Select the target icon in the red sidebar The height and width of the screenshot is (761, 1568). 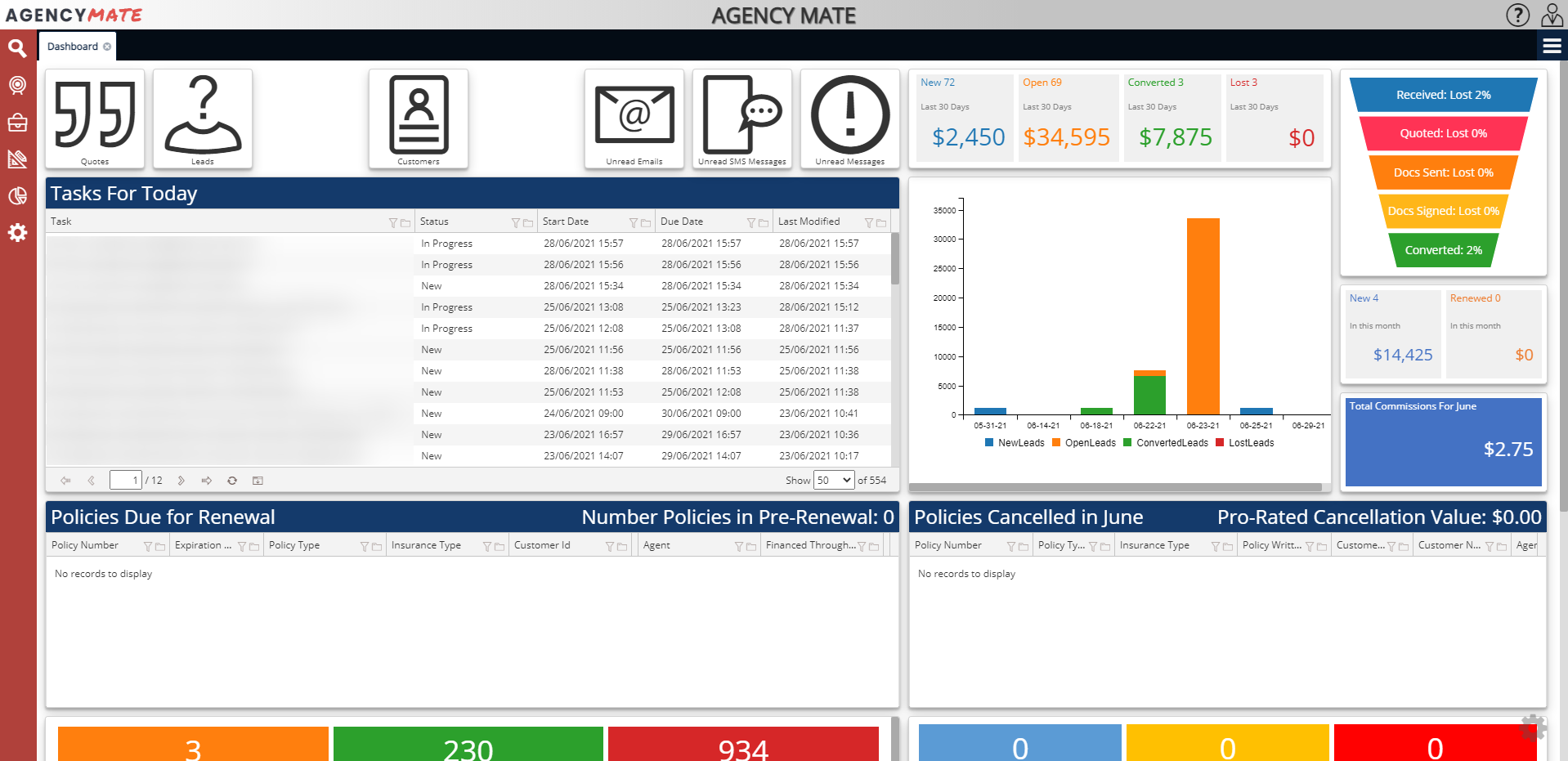17,85
